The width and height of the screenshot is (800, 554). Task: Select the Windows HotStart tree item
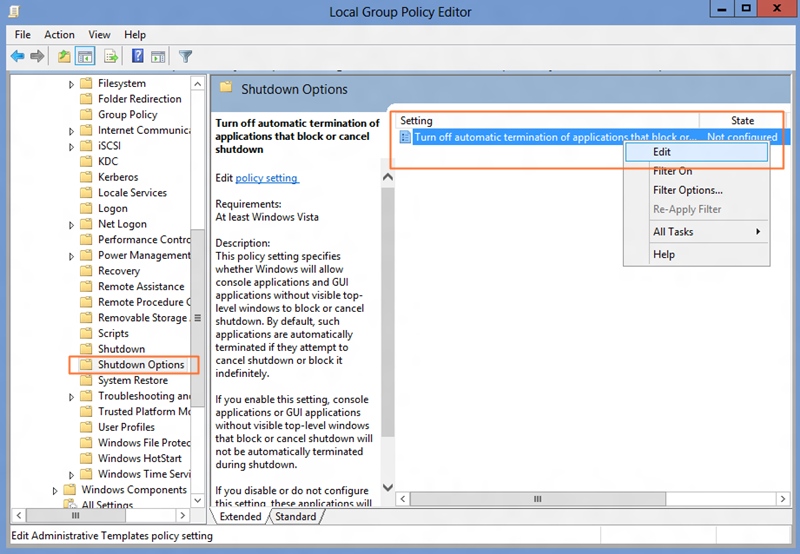(140, 458)
